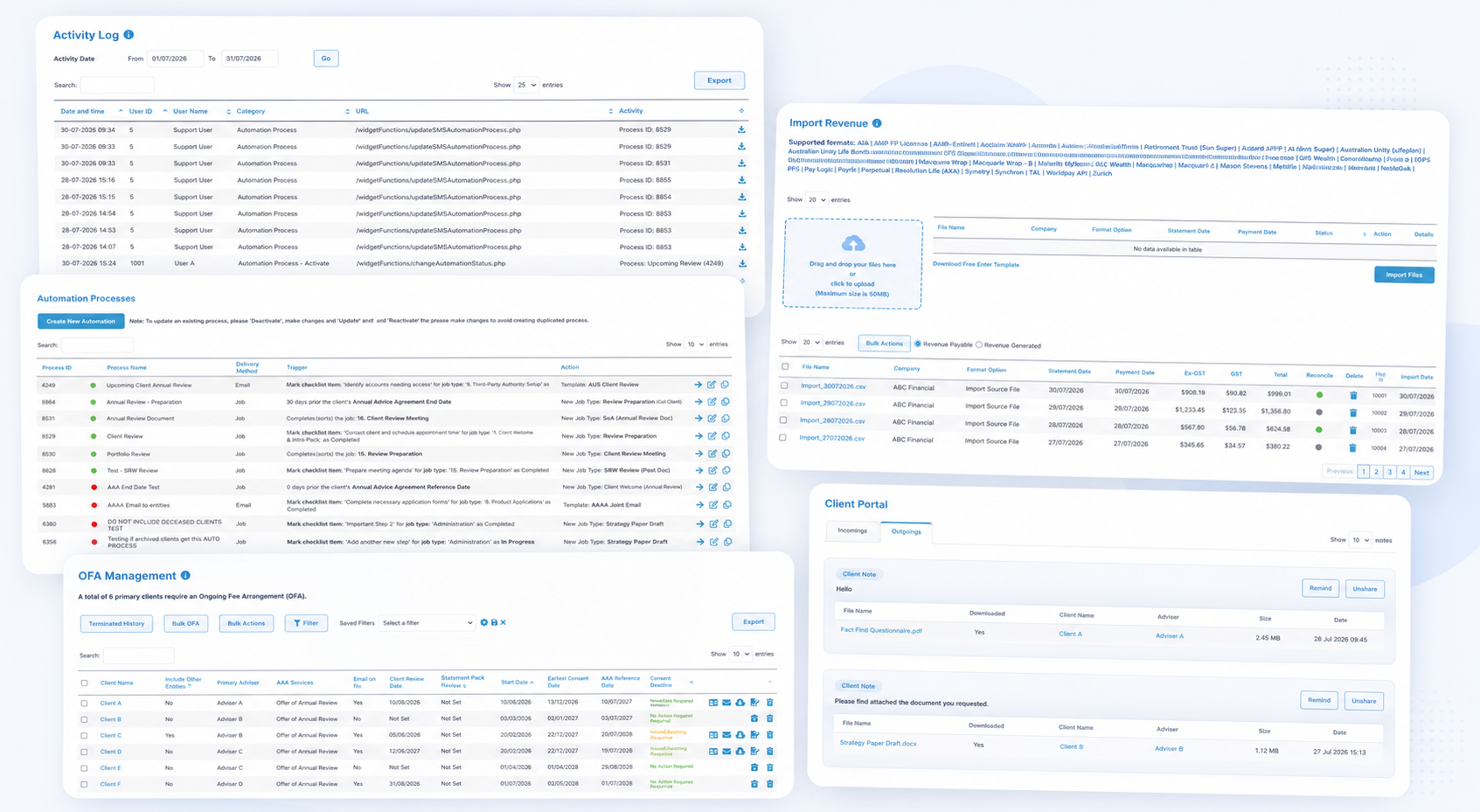The image size is (1480, 812).
Task: Duplicate the Portfolio Review automation process
Action: click(726, 454)
